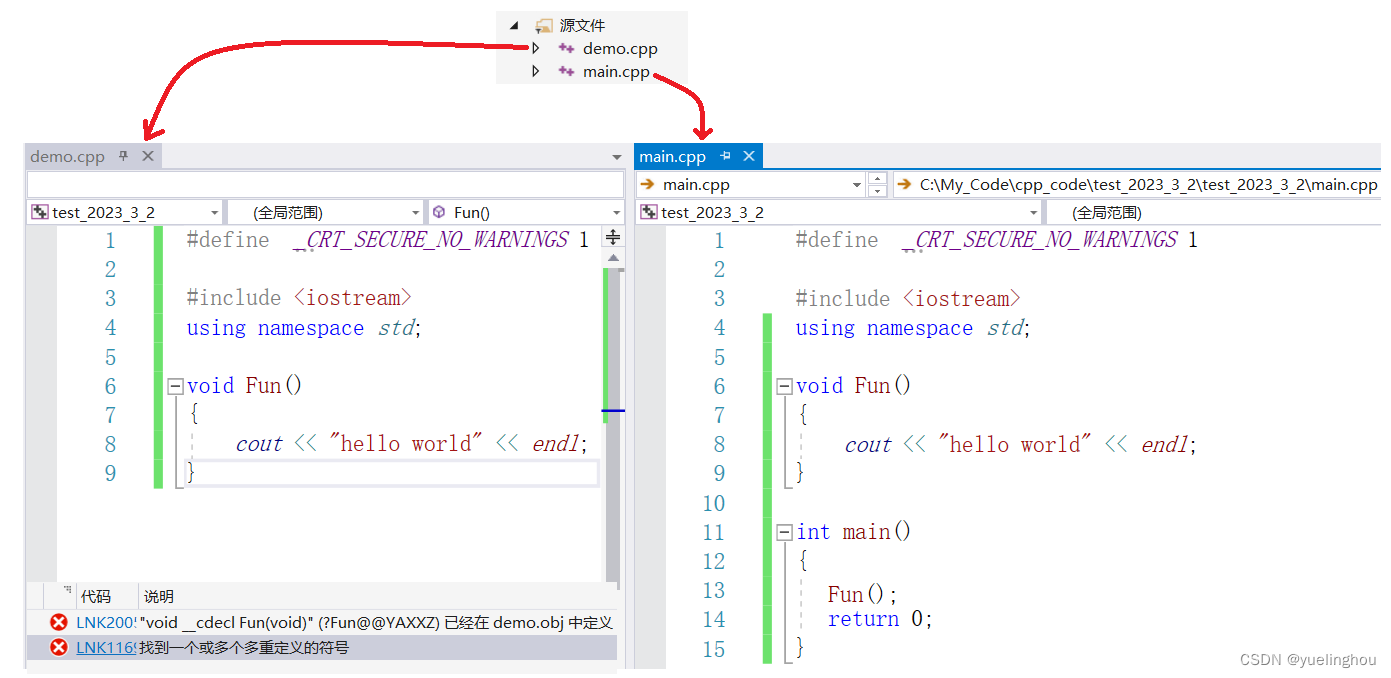Viewport: 1391px width, 678px height.
Task: Click the cout hello world line in demo.cpp
Action: coord(412,444)
